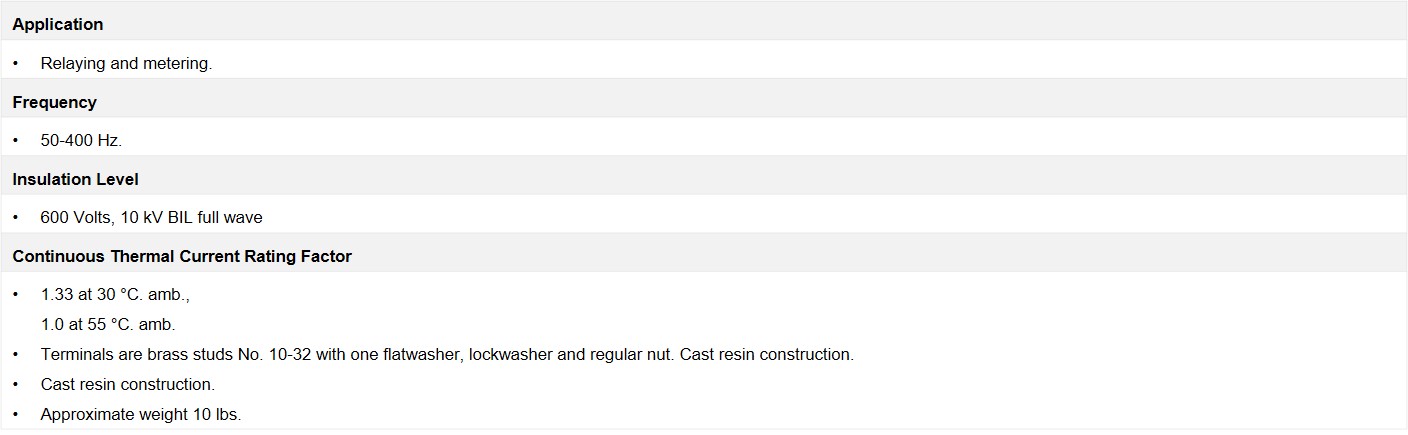Select "600 Volts, 10 kV BIL full wave"
The width and height of the screenshot is (1408, 435).
(x=151, y=217)
